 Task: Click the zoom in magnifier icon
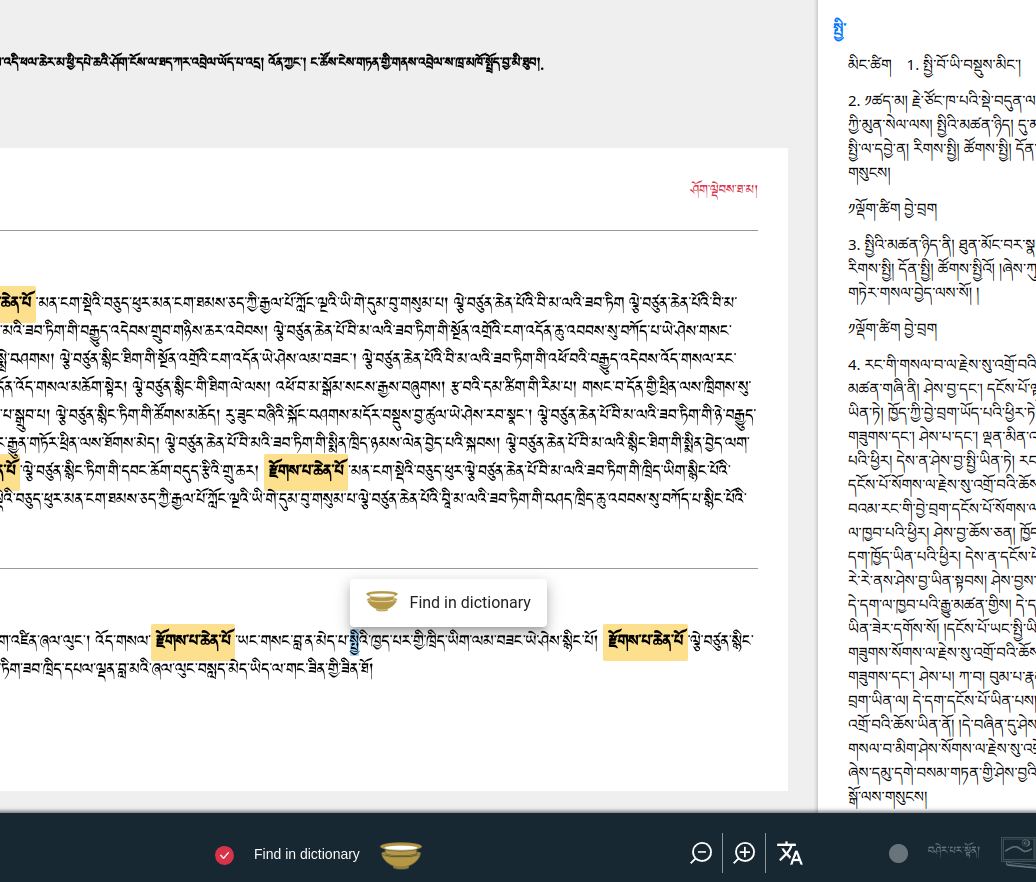click(744, 853)
